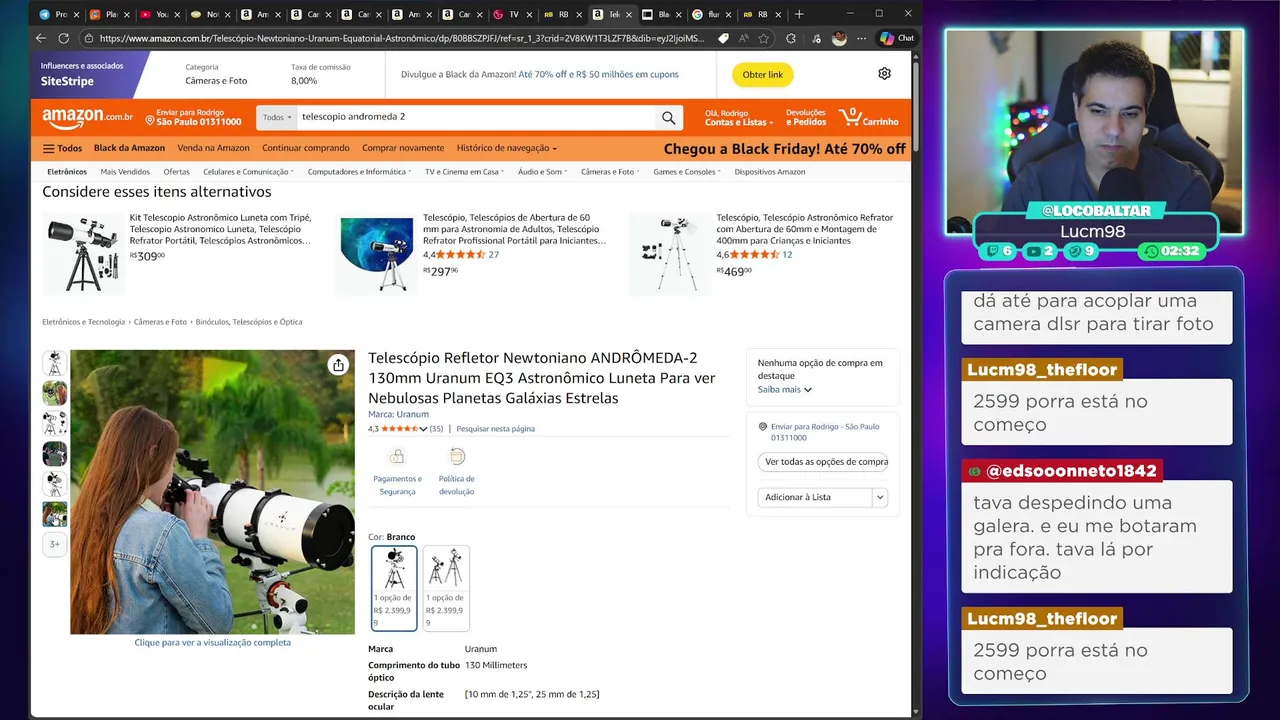Expand the Saiba mais chevron
The height and width of the screenshot is (720, 1280).
[808, 390]
